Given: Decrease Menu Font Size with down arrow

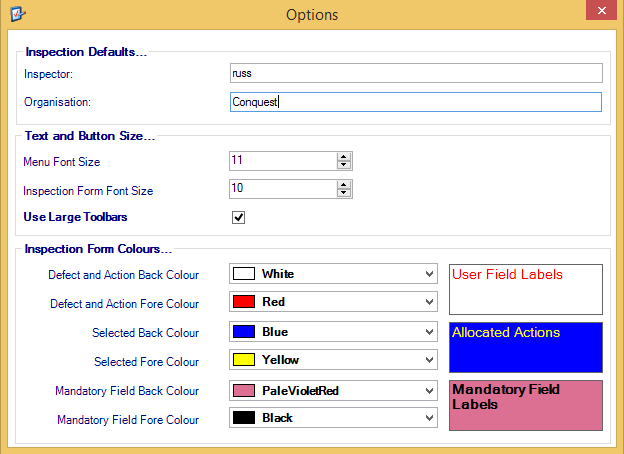Looking at the screenshot, I should [x=344, y=165].
